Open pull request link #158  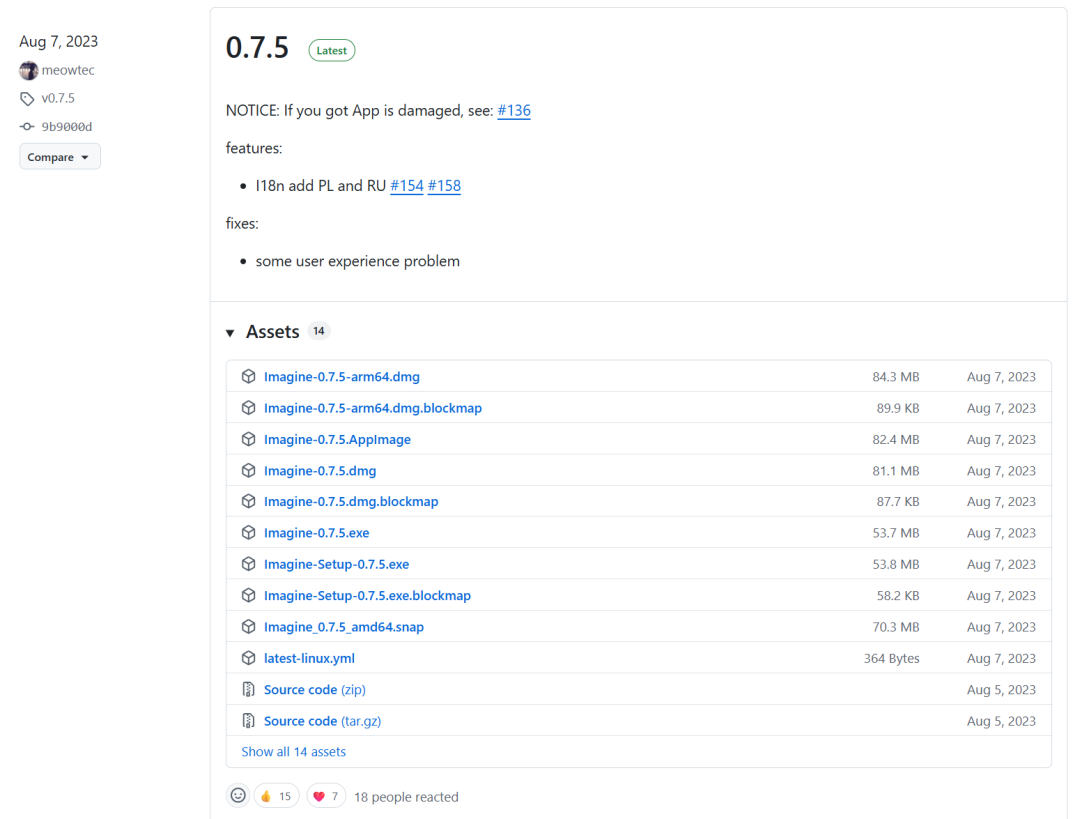tap(444, 186)
